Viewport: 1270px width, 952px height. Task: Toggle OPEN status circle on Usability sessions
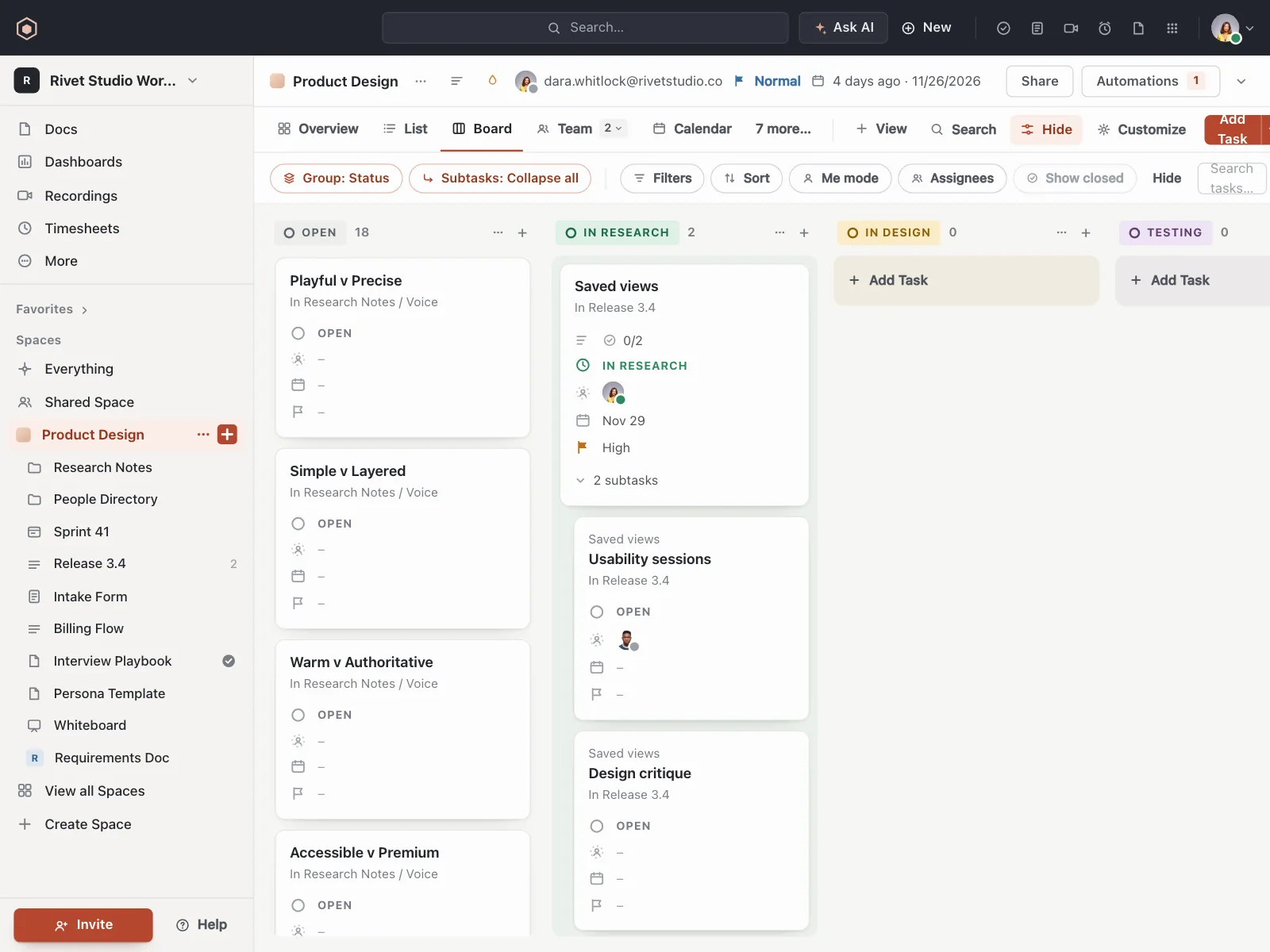pyautogui.click(x=597, y=612)
